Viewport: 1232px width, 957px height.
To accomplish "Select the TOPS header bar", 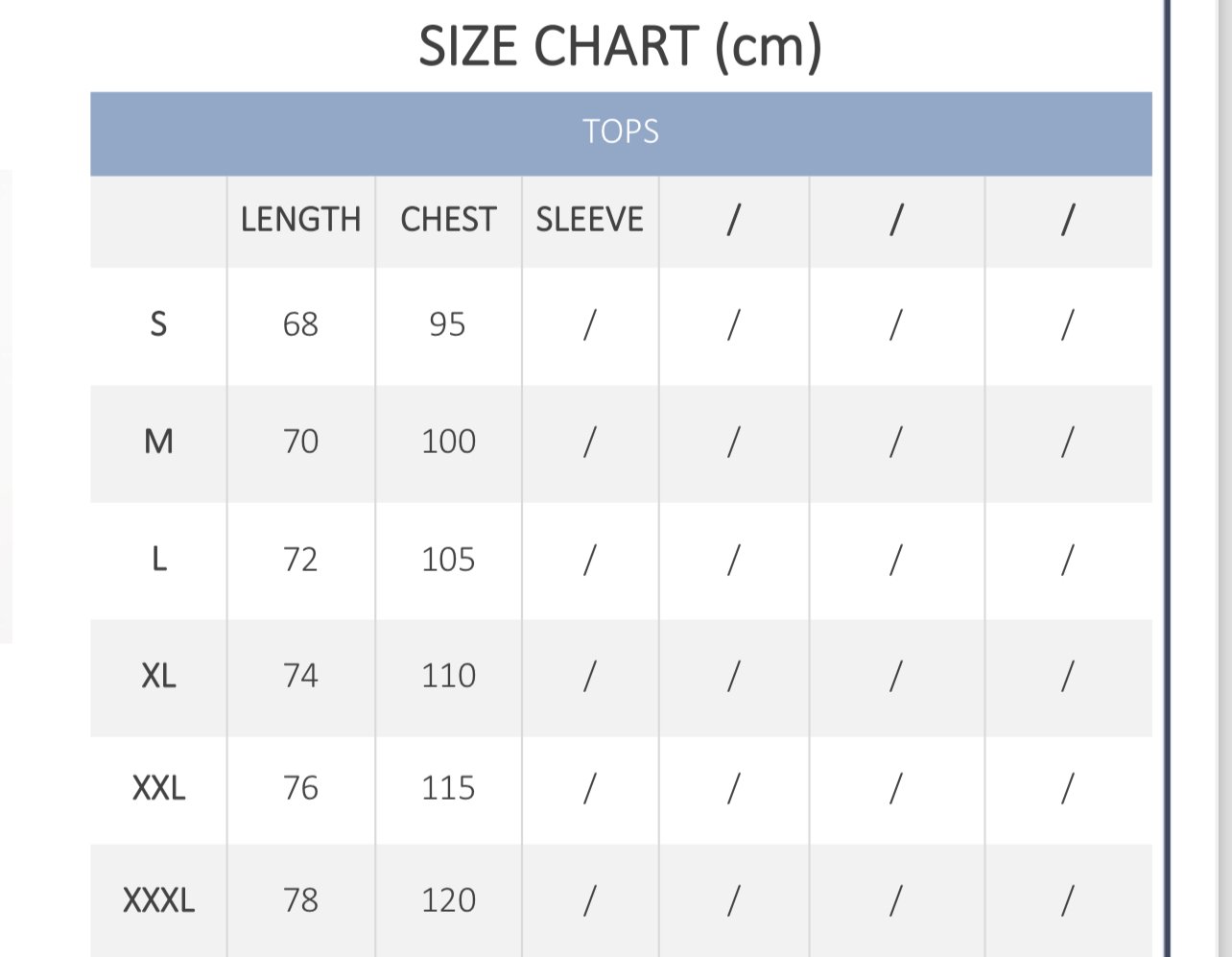I will (x=621, y=132).
